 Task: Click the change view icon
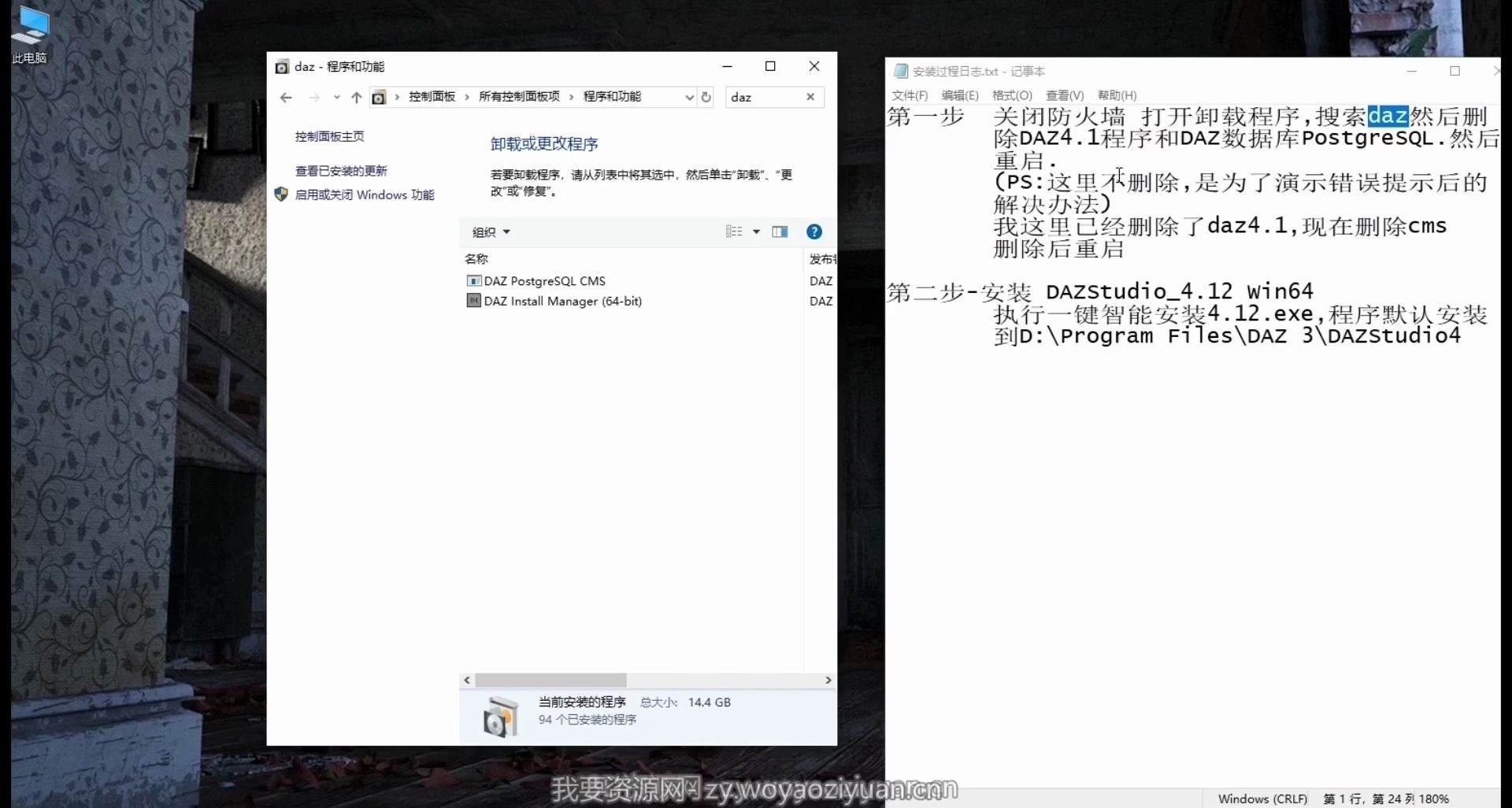[734, 232]
